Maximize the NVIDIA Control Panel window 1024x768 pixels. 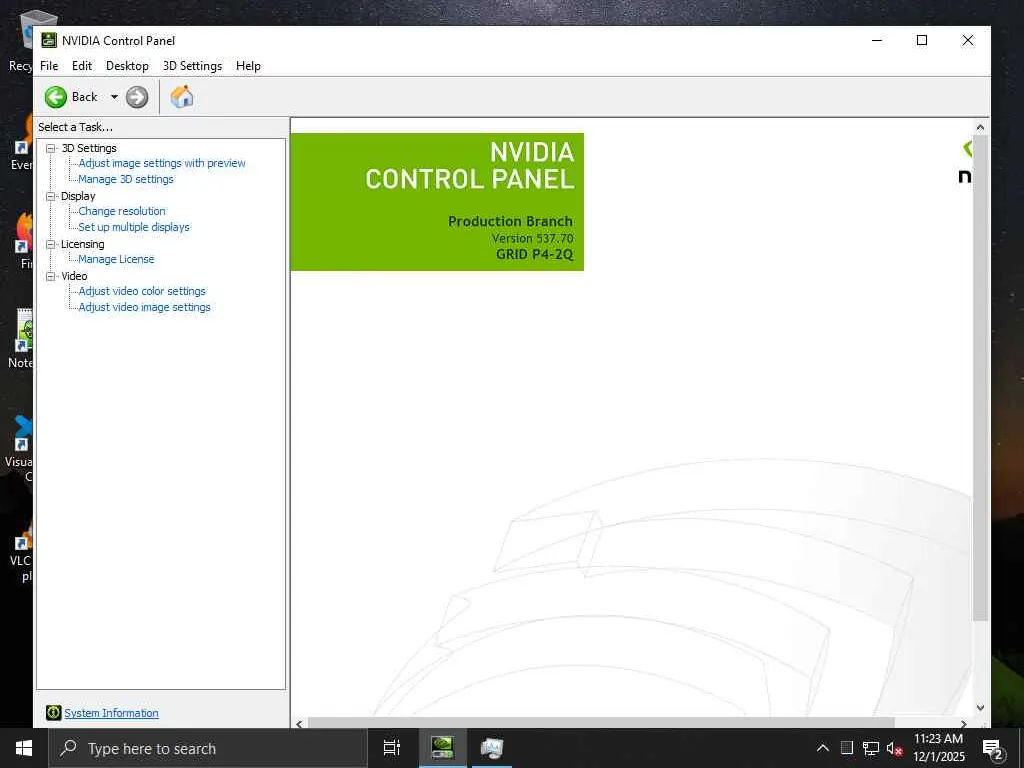922,40
